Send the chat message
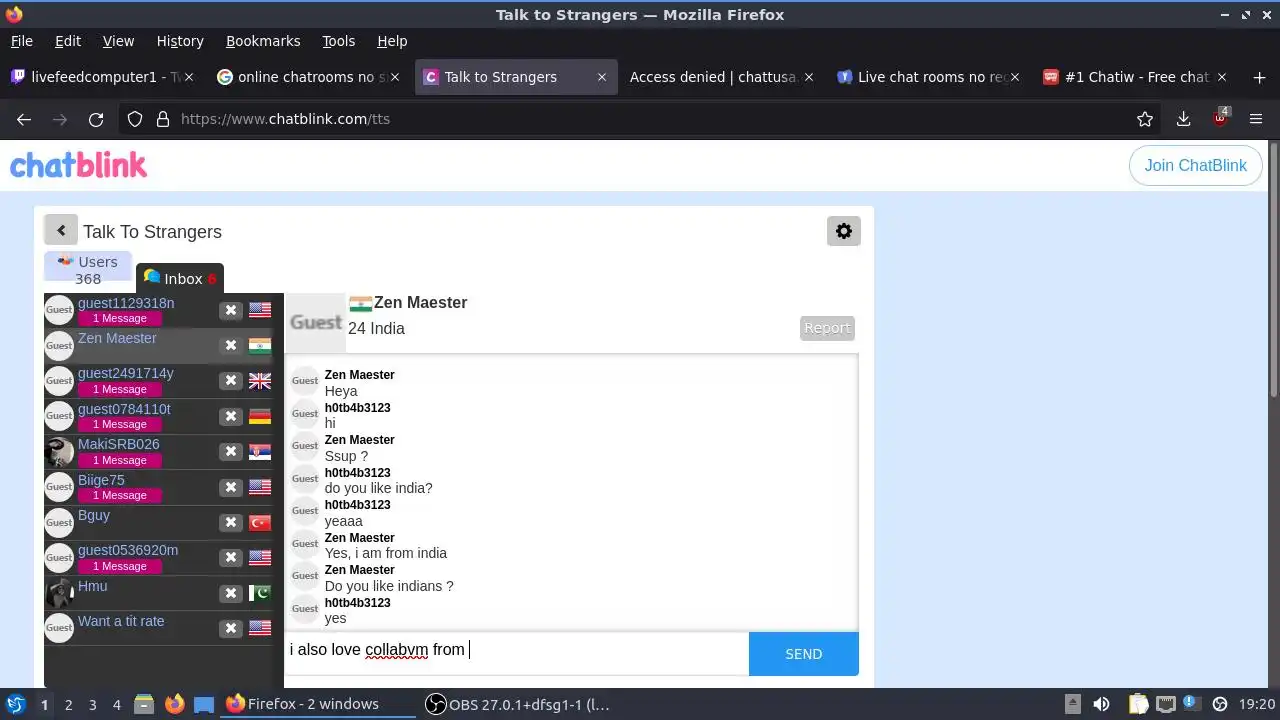This screenshot has width=1280, height=720. [x=803, y=654]
